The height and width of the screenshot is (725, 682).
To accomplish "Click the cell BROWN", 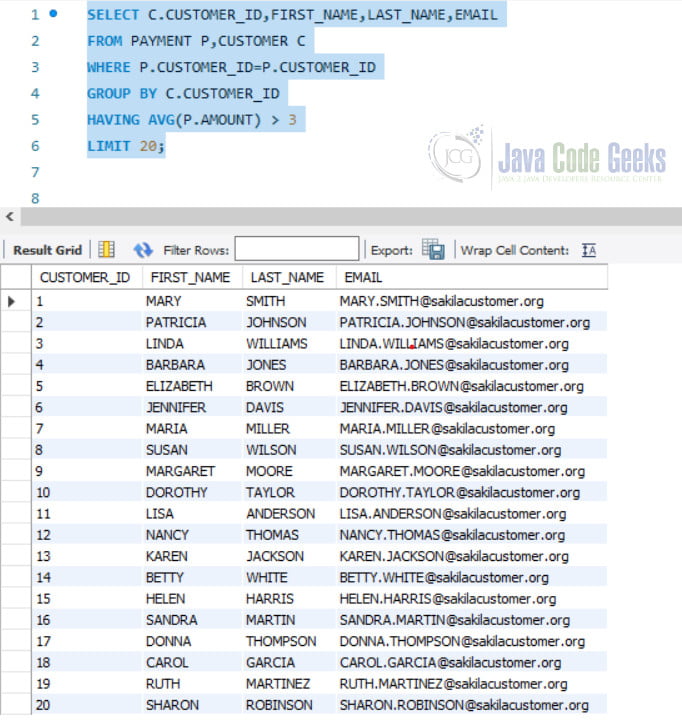I will tap(270, 387).
